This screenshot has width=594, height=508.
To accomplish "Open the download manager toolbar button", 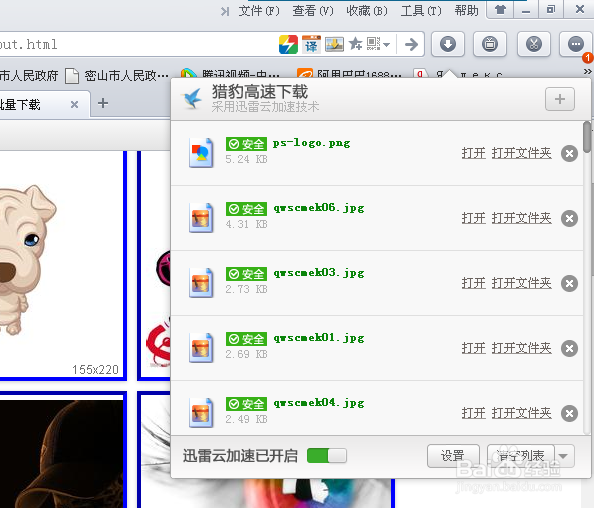I will click(x=448, y=44).
